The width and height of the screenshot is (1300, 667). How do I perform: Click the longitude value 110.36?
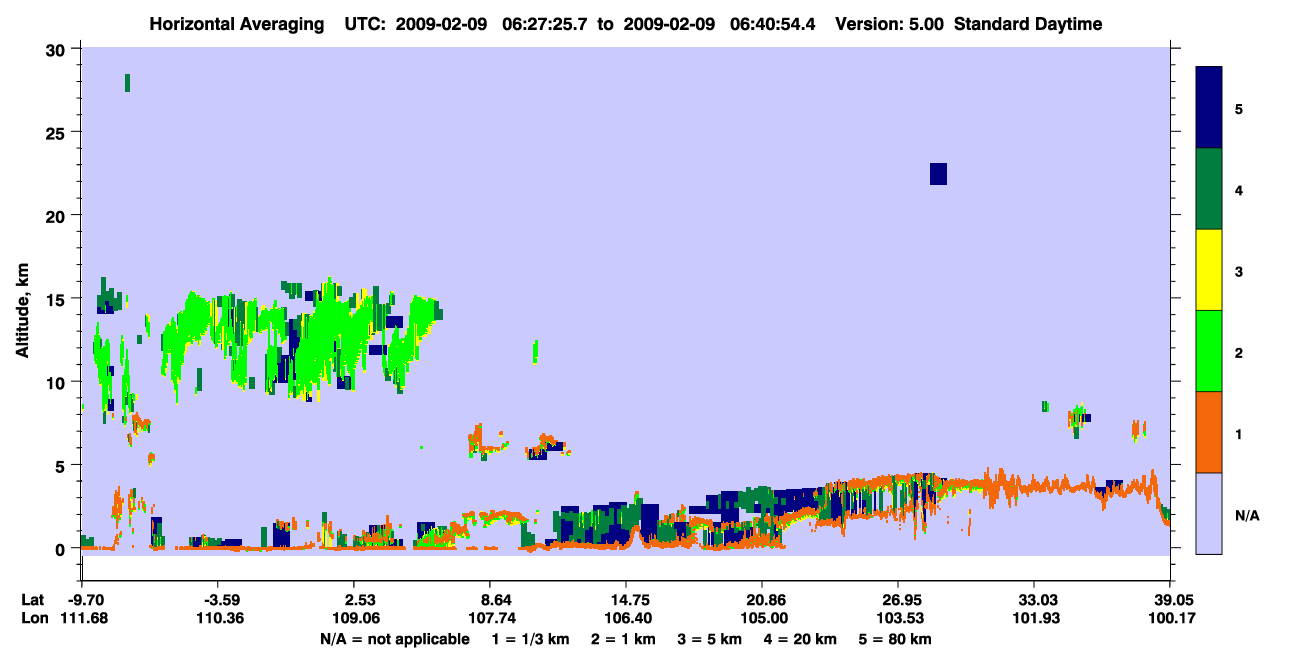click(221, 618)
